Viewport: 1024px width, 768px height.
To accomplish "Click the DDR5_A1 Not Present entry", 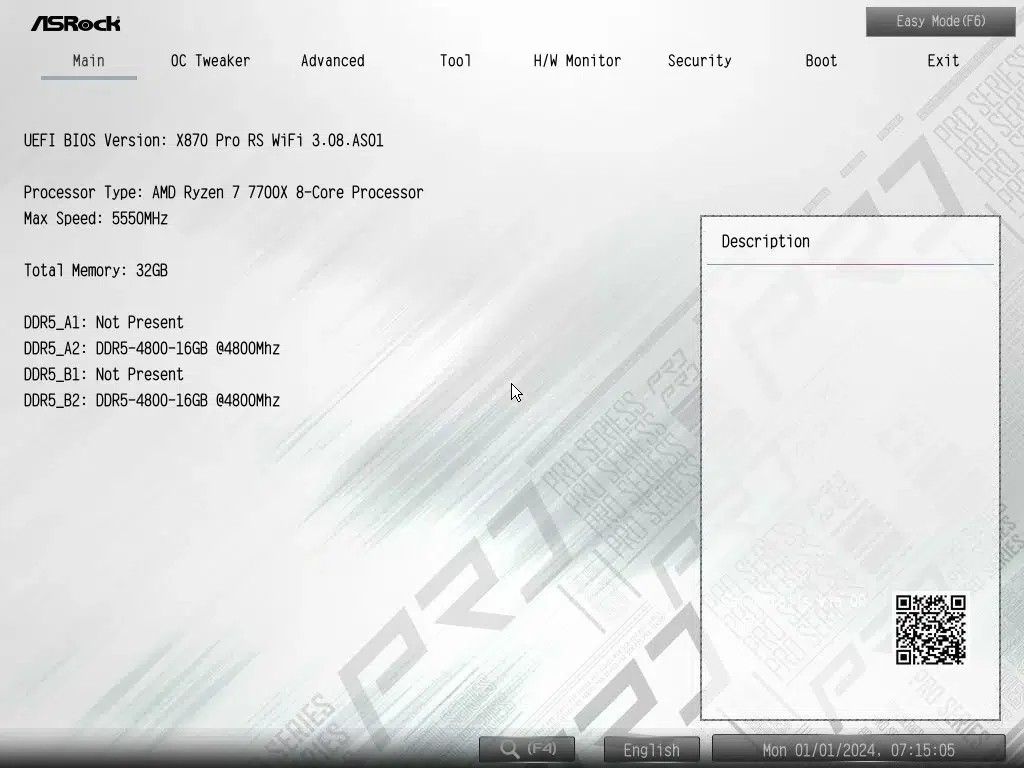I will click(103, 322).
